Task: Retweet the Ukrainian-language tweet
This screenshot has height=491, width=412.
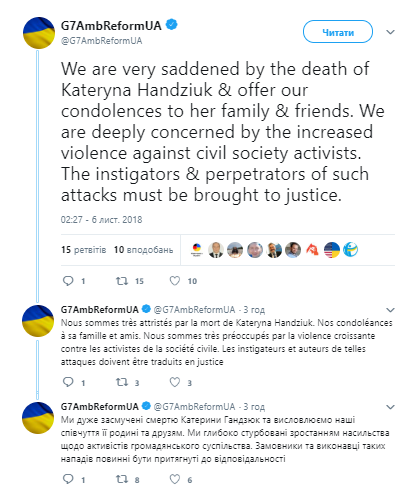Action: click(x=122, y=479)
